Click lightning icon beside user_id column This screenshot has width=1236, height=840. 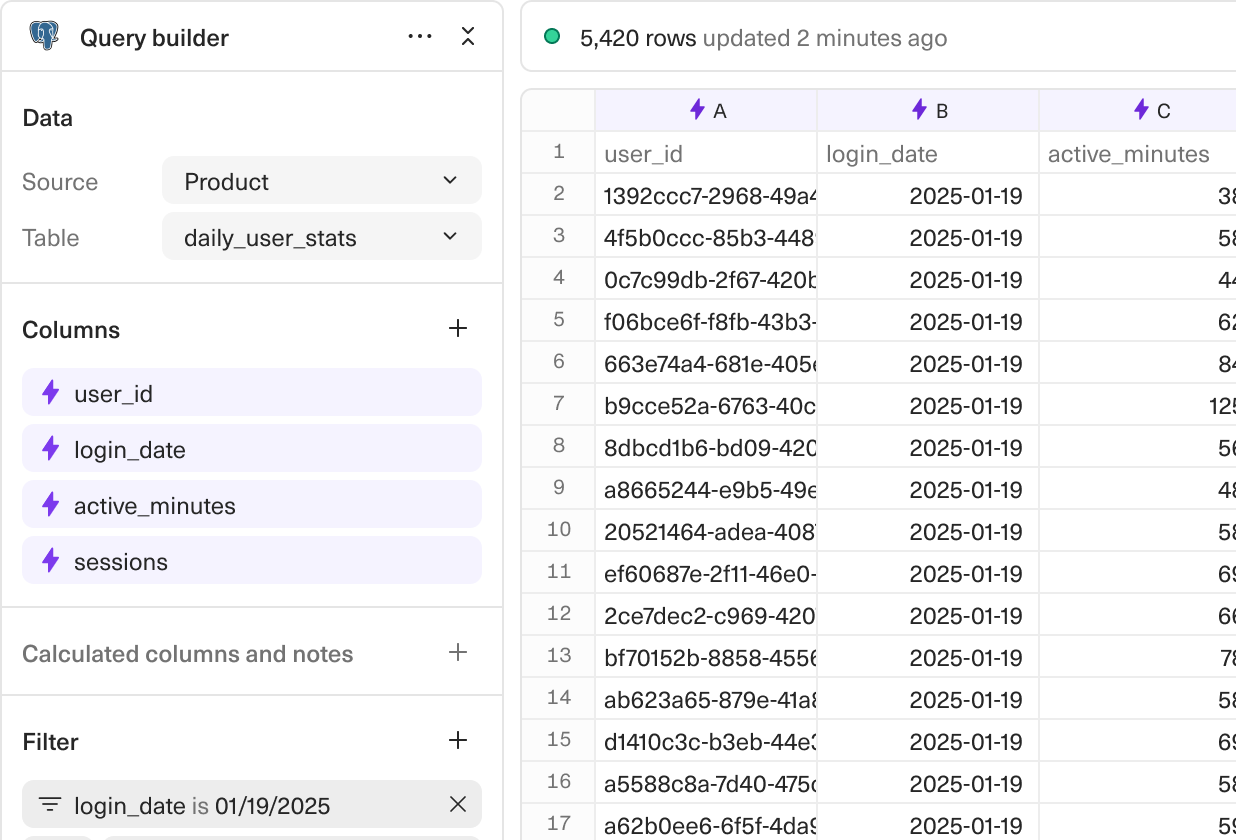[x=51, y=393]
